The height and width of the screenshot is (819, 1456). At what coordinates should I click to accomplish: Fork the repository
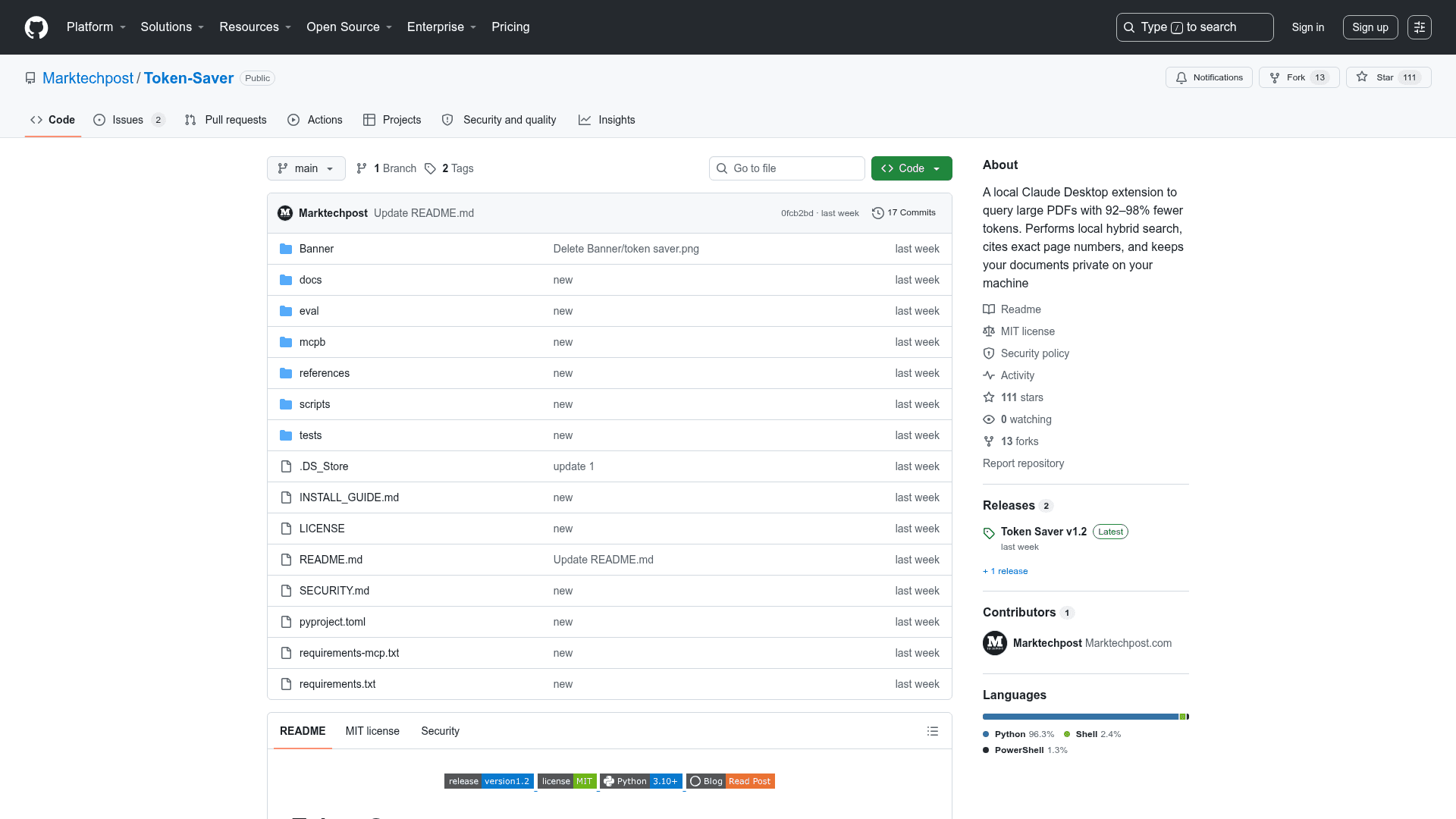(x=1299, y=77)
